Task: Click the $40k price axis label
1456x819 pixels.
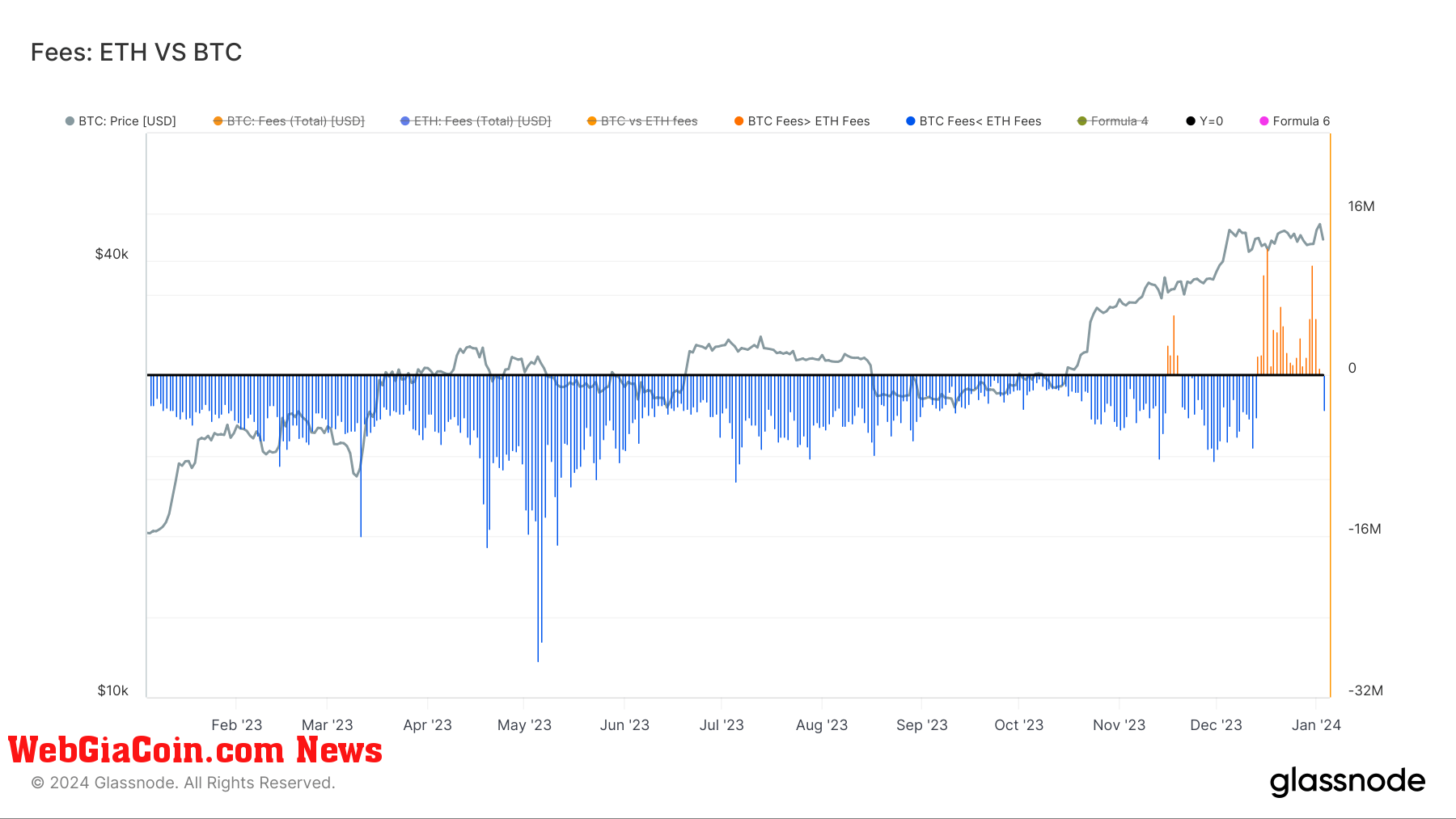Action: click(x=112, y=254)
